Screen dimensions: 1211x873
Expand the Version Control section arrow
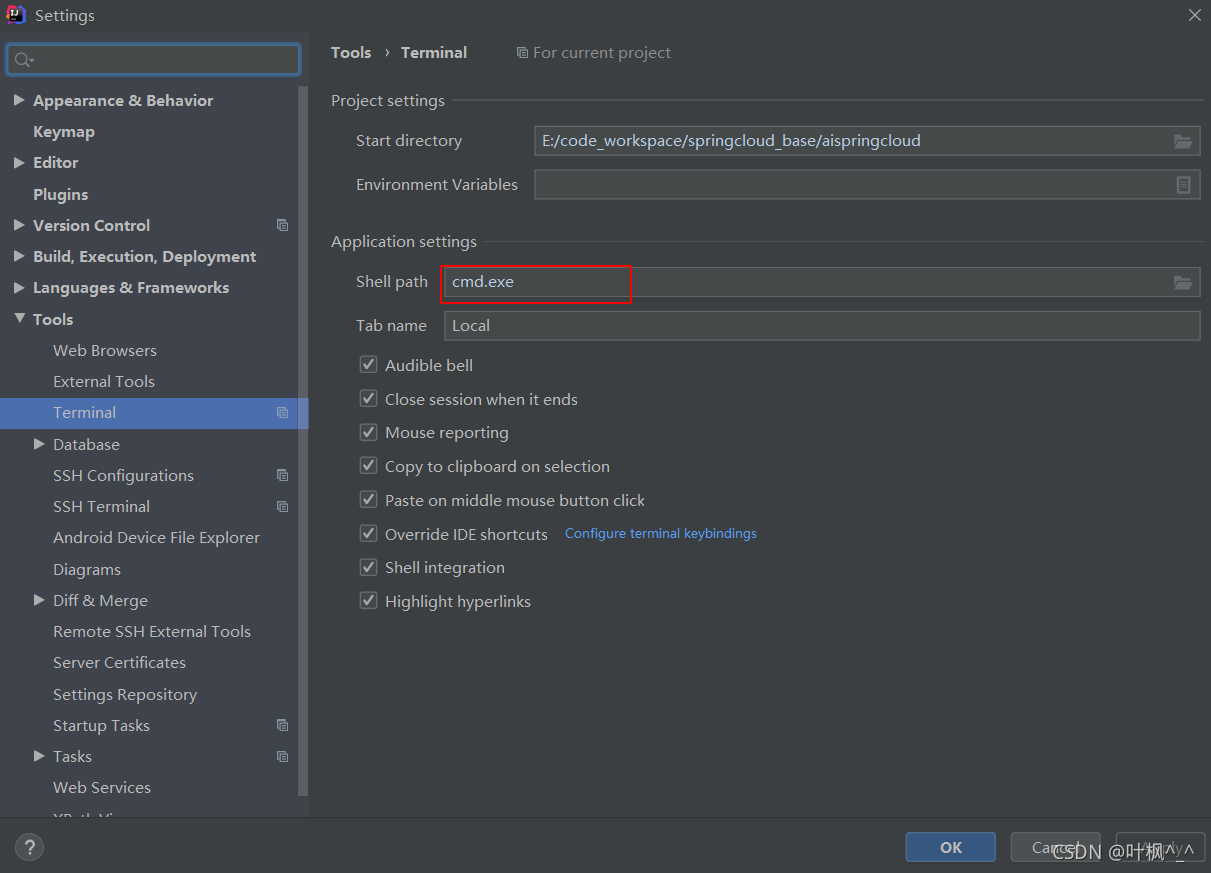(19, 225)
